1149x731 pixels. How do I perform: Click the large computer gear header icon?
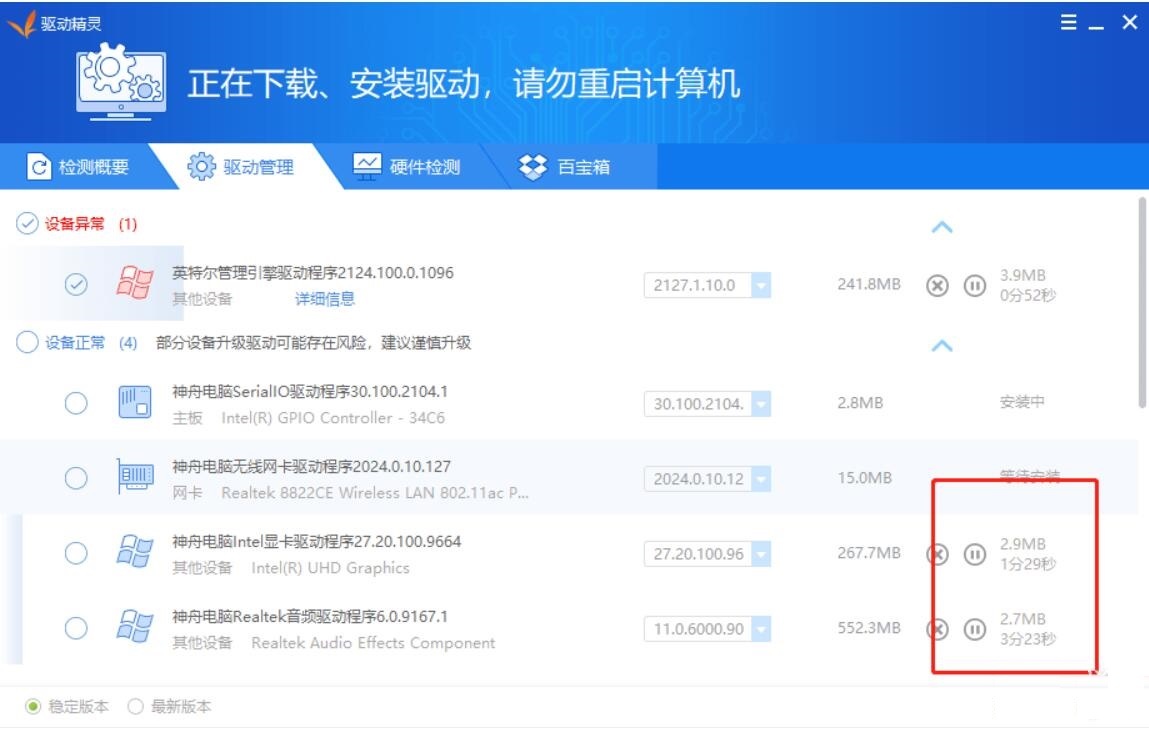pos(121,82)
